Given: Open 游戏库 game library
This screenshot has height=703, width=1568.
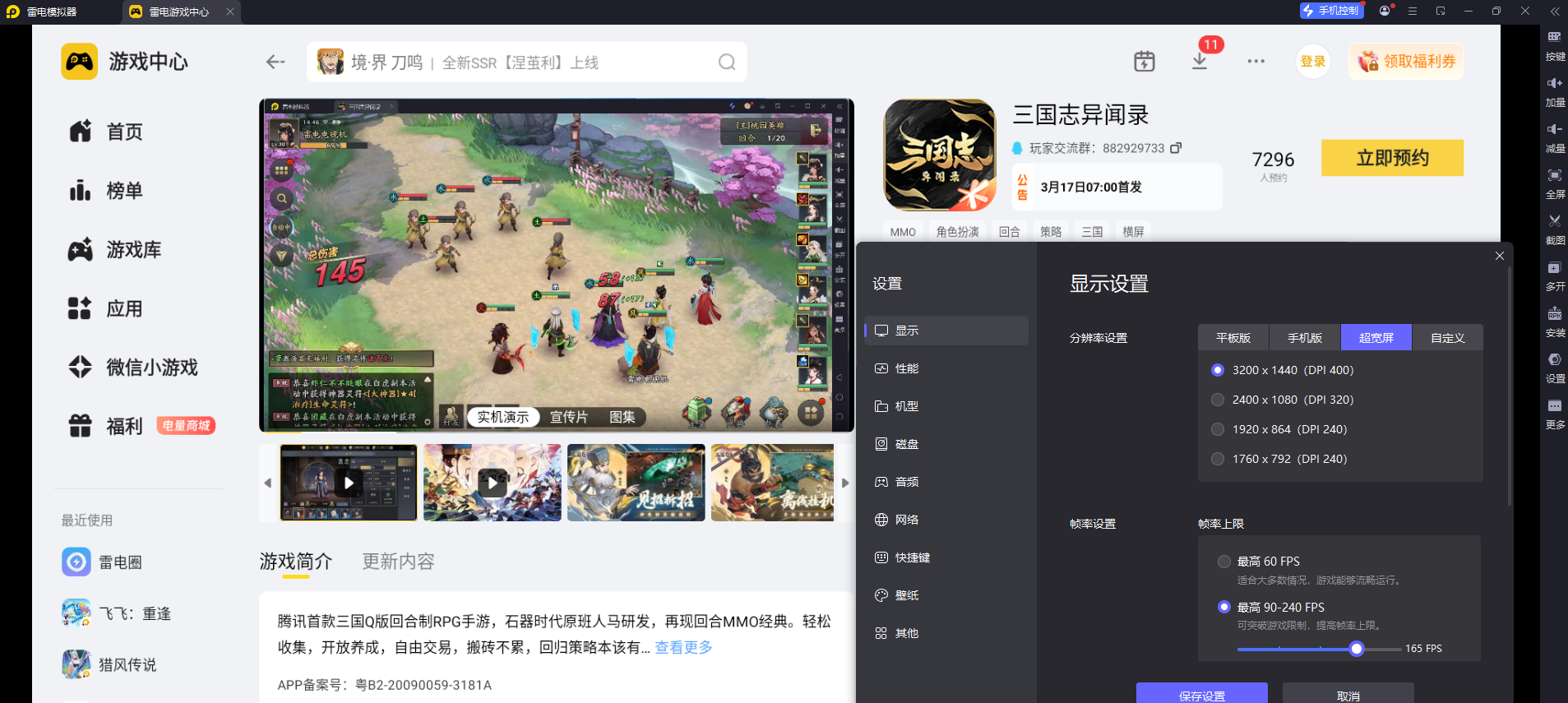Looking at the screenshot, I should click(x=115, y=250).
